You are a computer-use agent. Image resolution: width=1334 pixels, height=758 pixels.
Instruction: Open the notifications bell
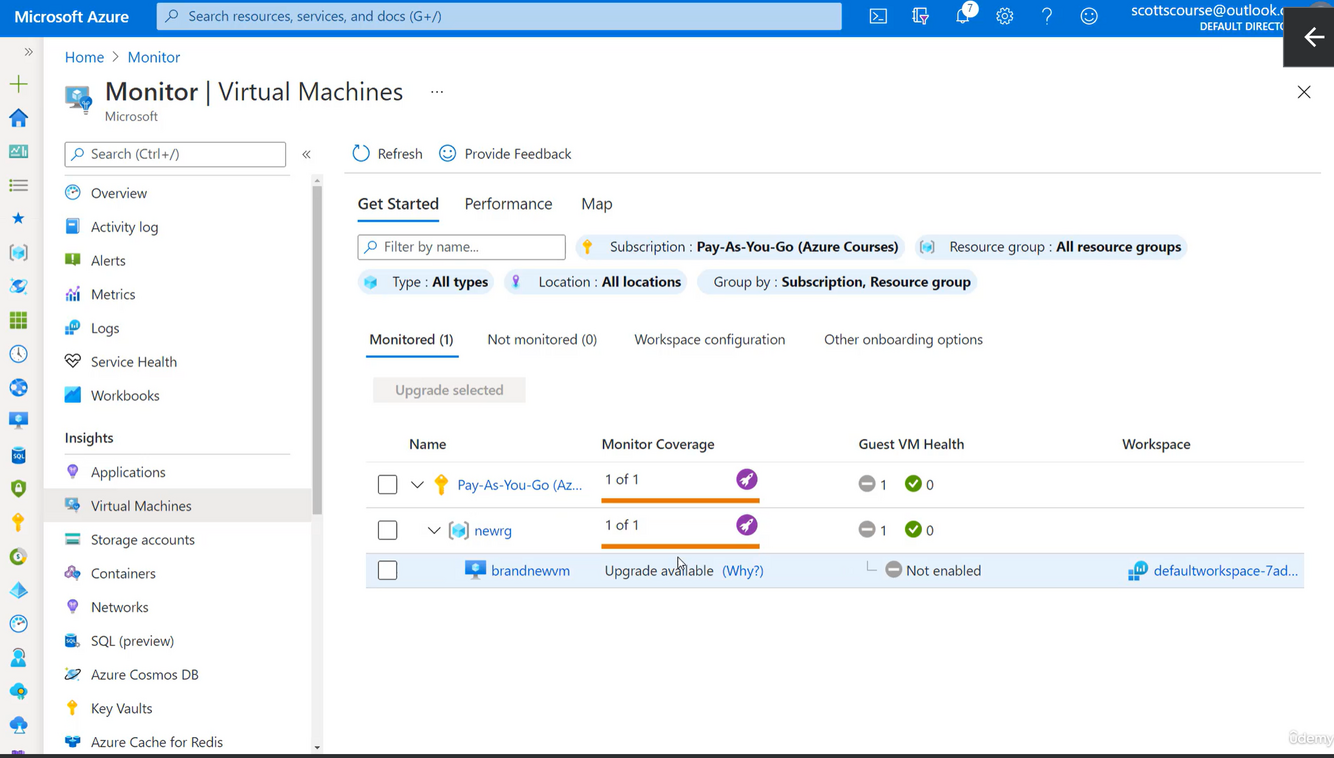[963, 16]
